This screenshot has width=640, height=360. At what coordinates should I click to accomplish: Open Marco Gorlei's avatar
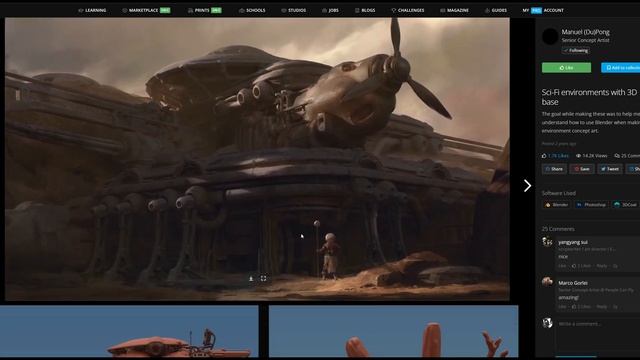pyautogui.click(x=547, y=282)
